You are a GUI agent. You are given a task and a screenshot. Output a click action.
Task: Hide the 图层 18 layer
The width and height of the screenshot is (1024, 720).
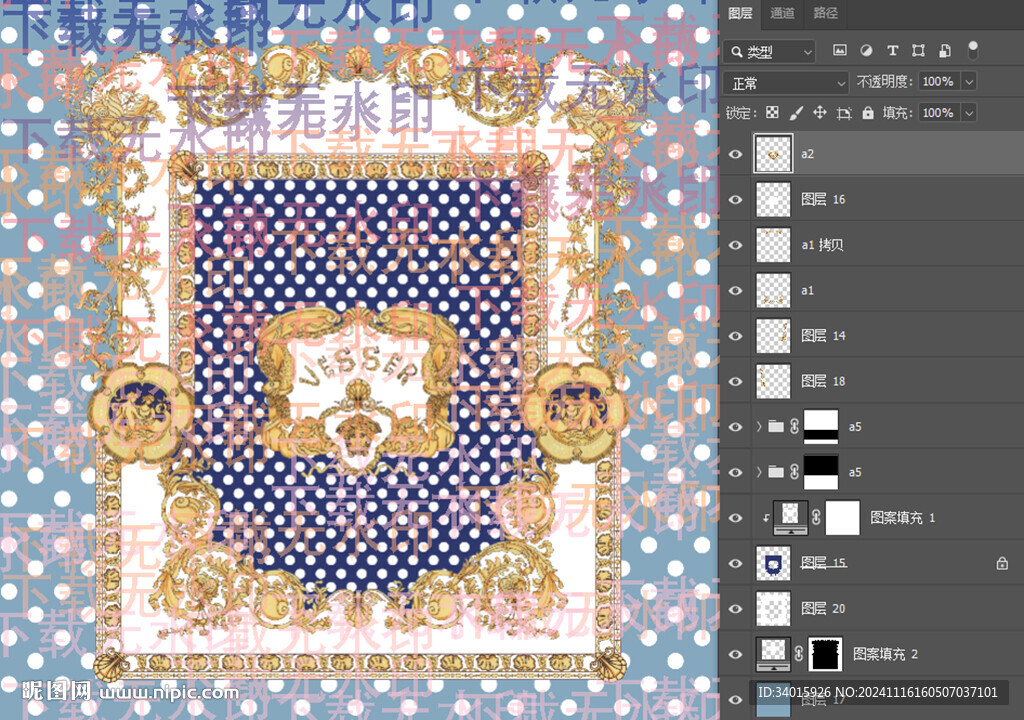[735, 381]
